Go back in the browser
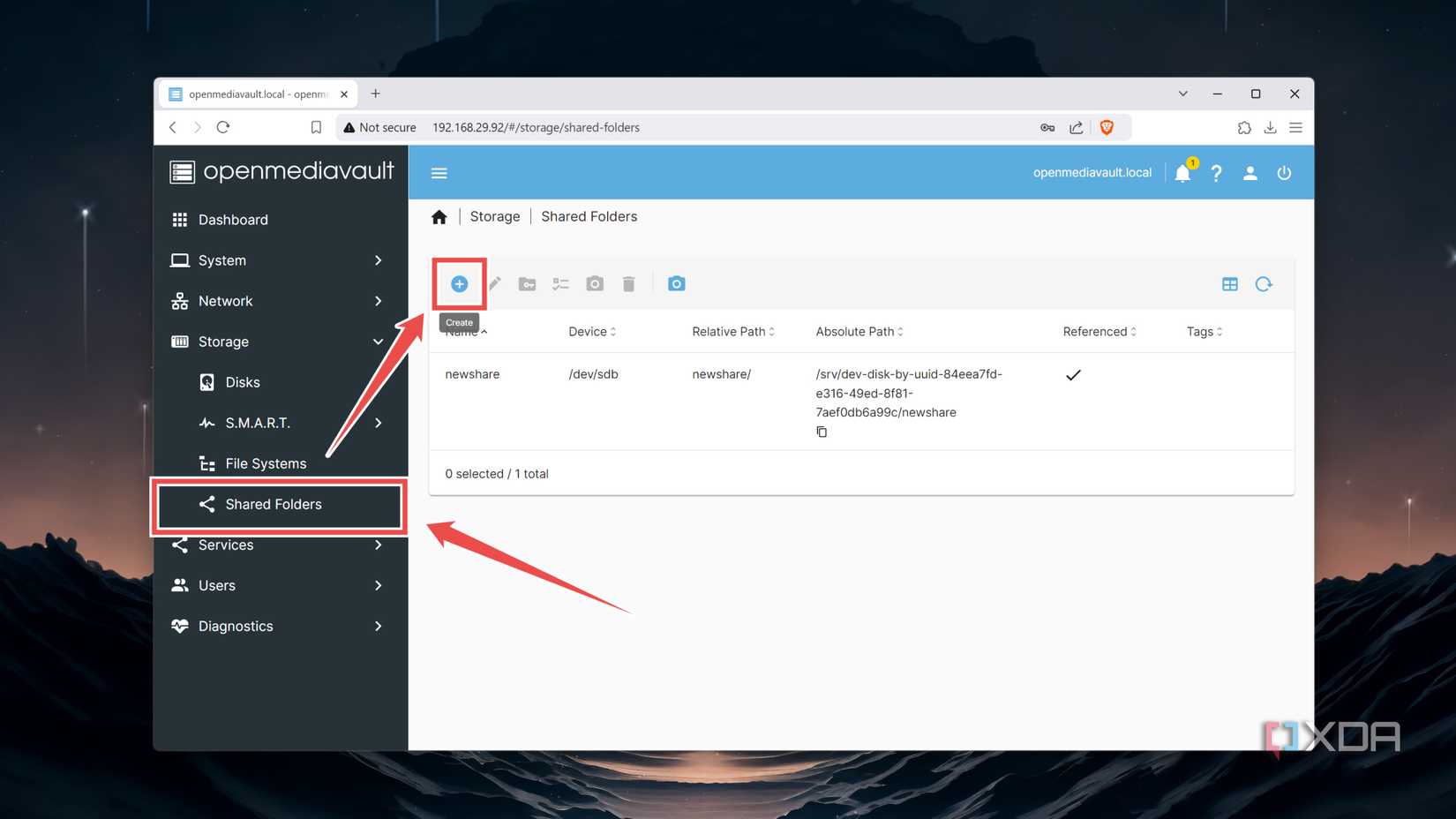1456x819 pixels. coord(173,127)
